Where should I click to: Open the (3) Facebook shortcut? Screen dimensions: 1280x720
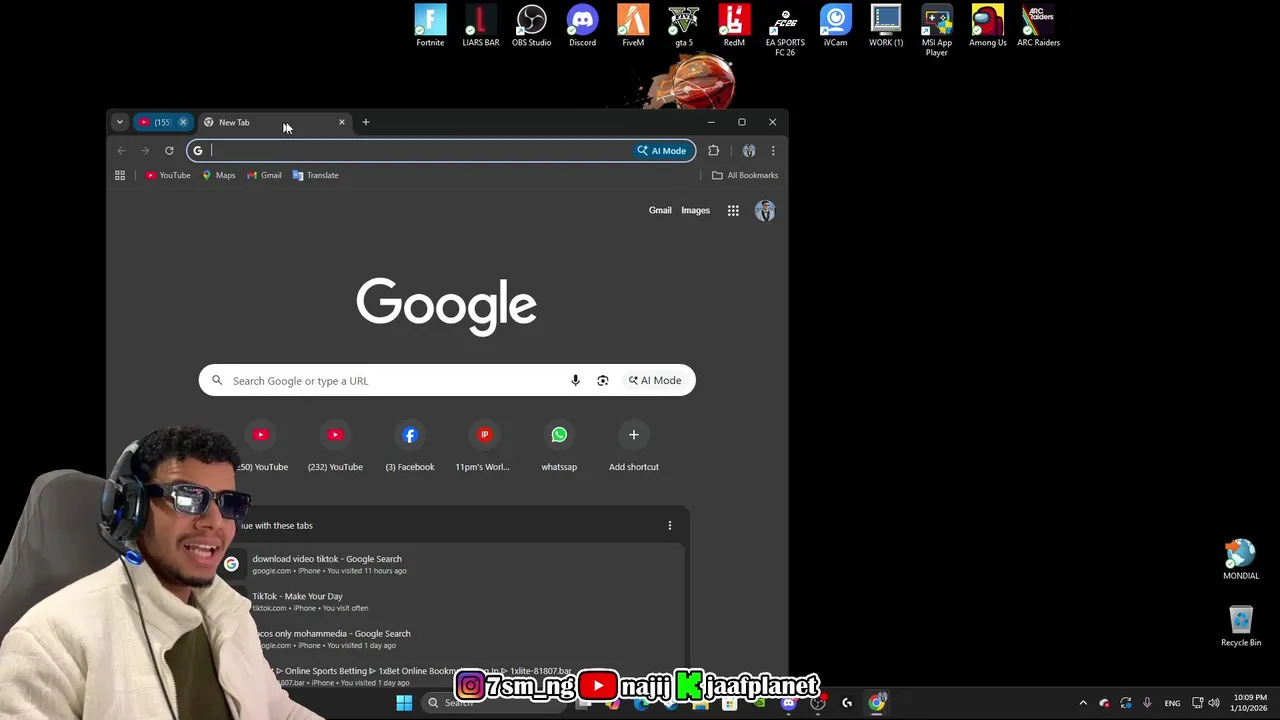410,446
